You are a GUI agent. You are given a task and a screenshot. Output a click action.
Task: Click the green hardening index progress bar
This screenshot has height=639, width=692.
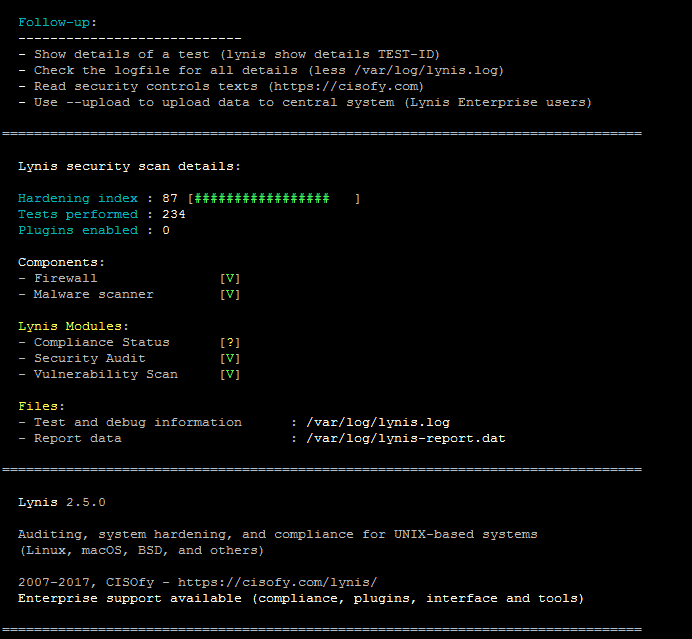(262, 199)
